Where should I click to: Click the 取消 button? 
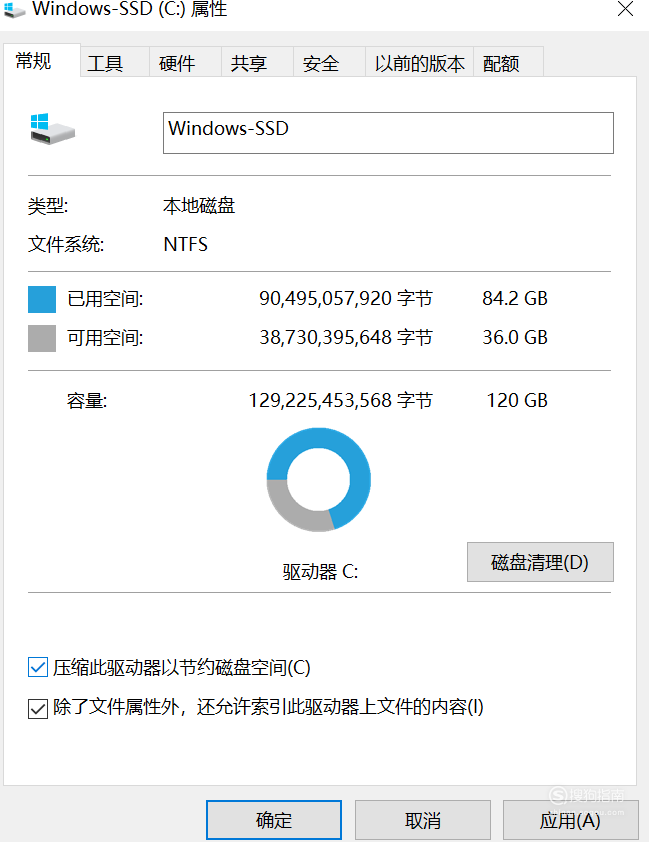pyautogui.click(x=423, y=820)
